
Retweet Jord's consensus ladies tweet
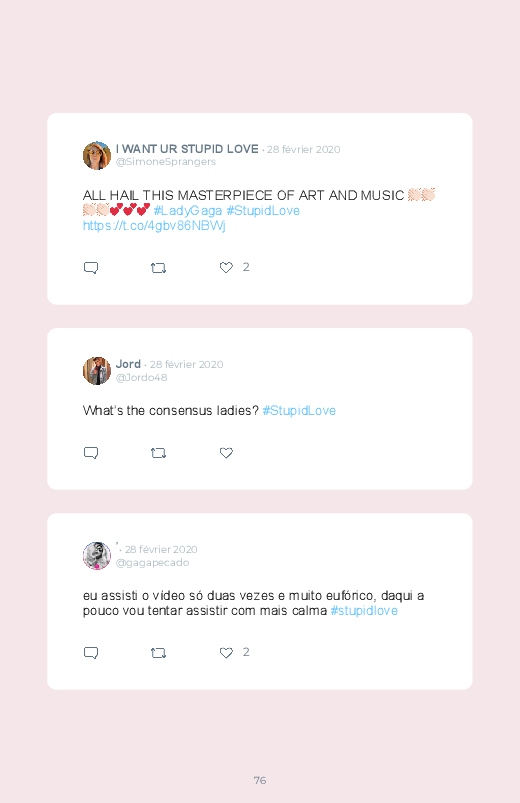coord(158,453)
